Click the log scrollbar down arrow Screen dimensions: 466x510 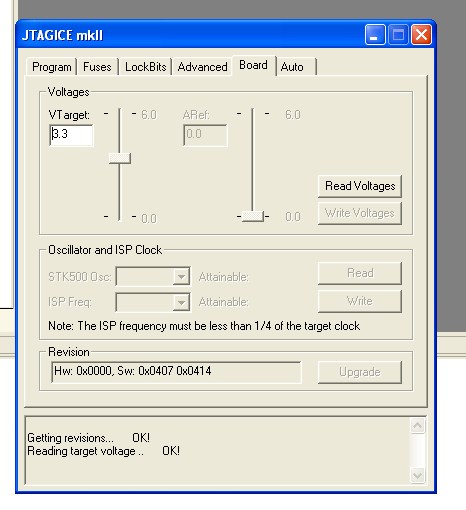[418, 475]
